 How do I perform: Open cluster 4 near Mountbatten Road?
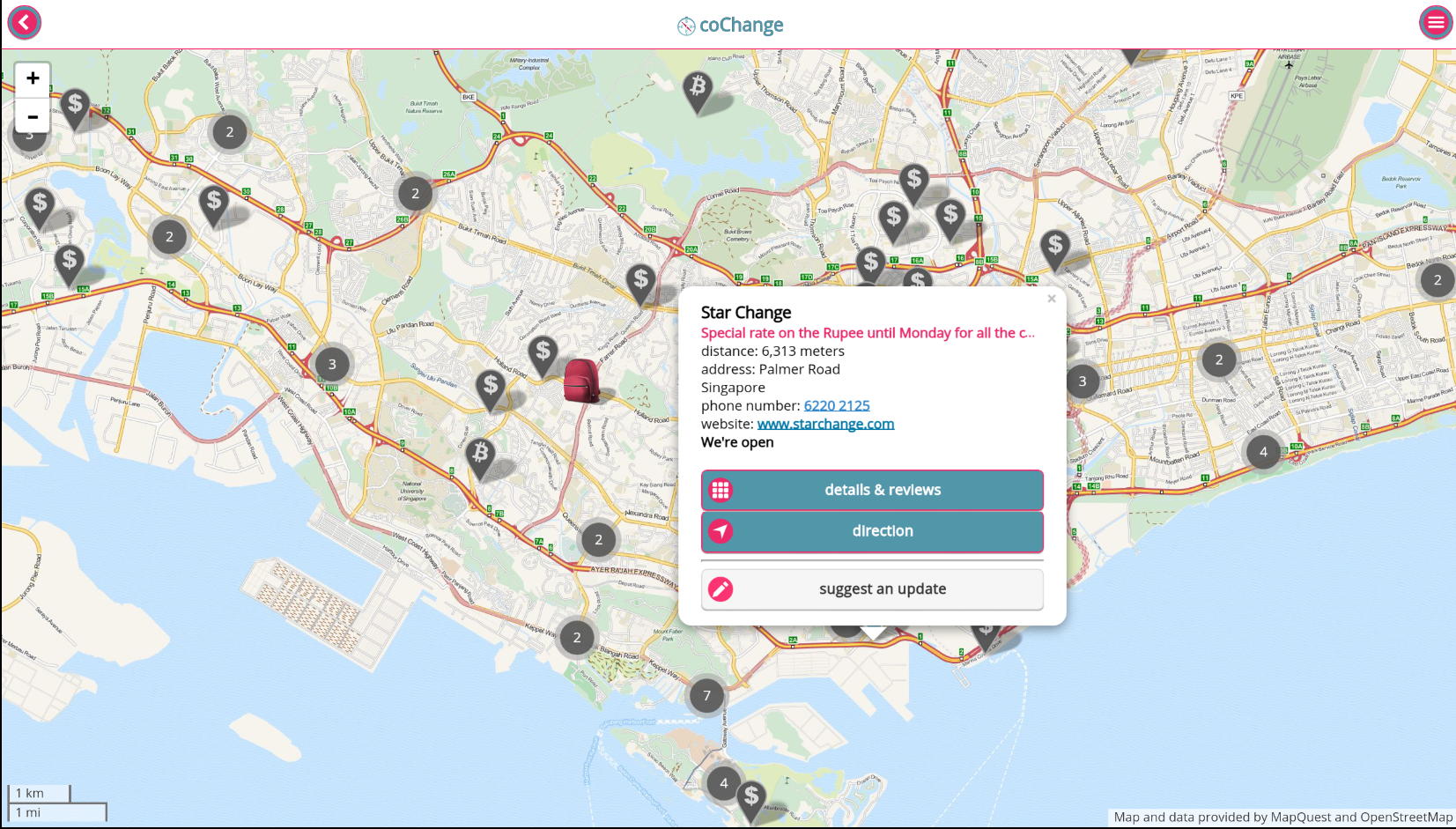click(1263, 452)
